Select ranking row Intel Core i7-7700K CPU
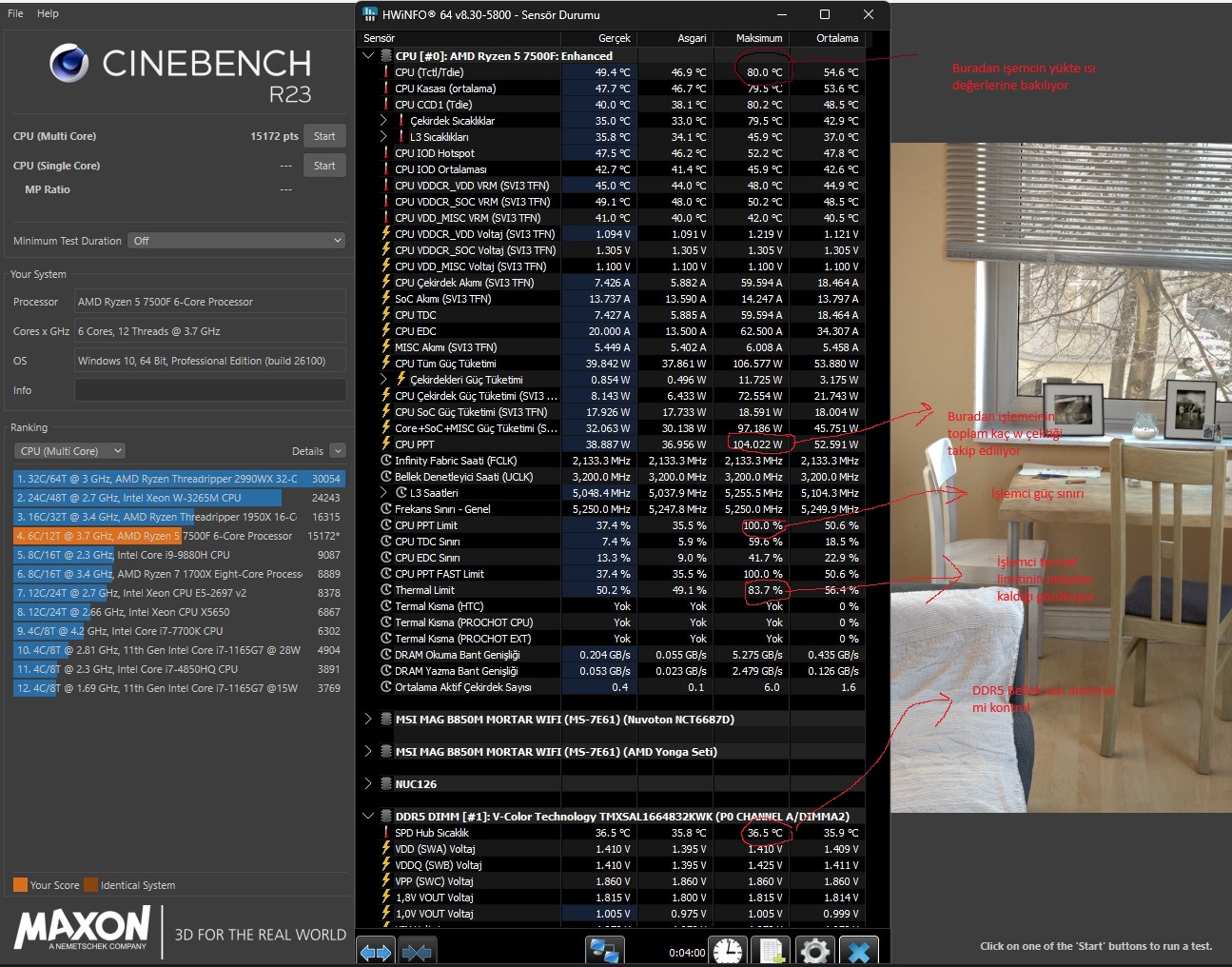This screenshot has width=1232, height=967. point(179,631)
